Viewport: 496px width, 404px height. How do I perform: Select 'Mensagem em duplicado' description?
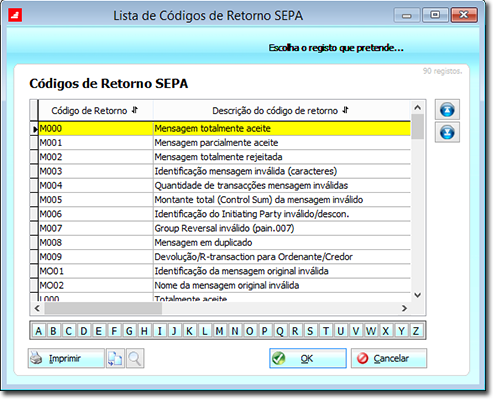tap(282, 242)
